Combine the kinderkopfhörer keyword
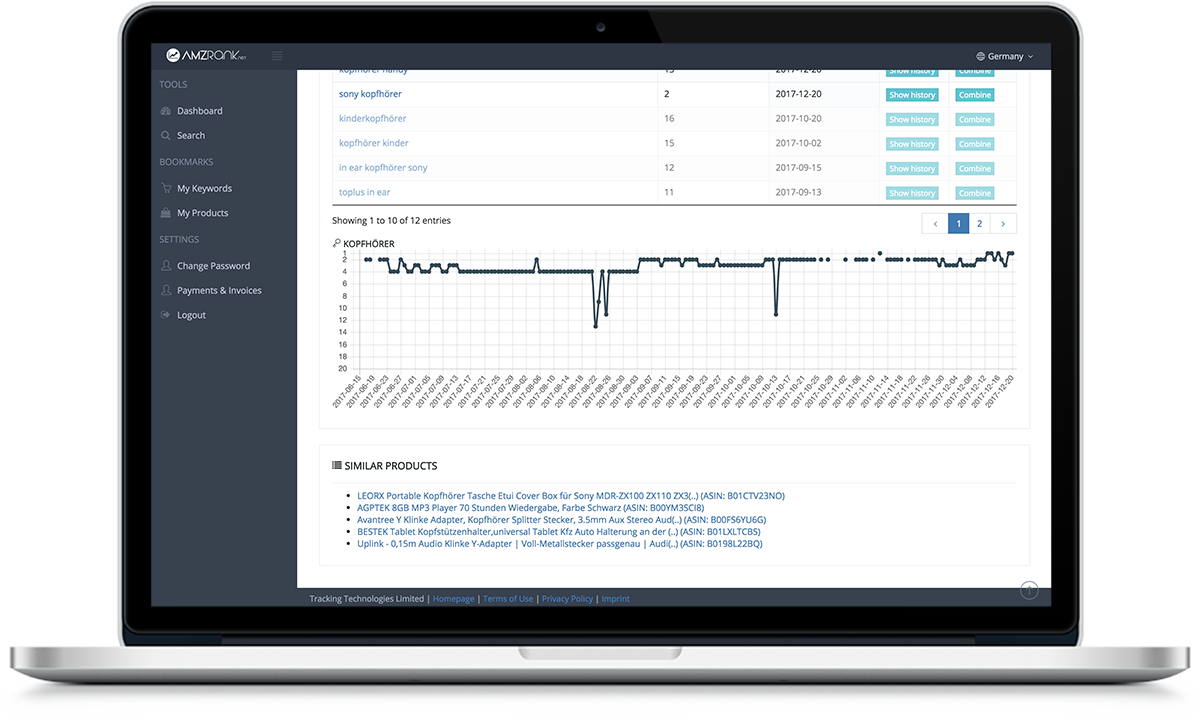The width and height of the screenshot is (1200, 725). click(974, 119)
